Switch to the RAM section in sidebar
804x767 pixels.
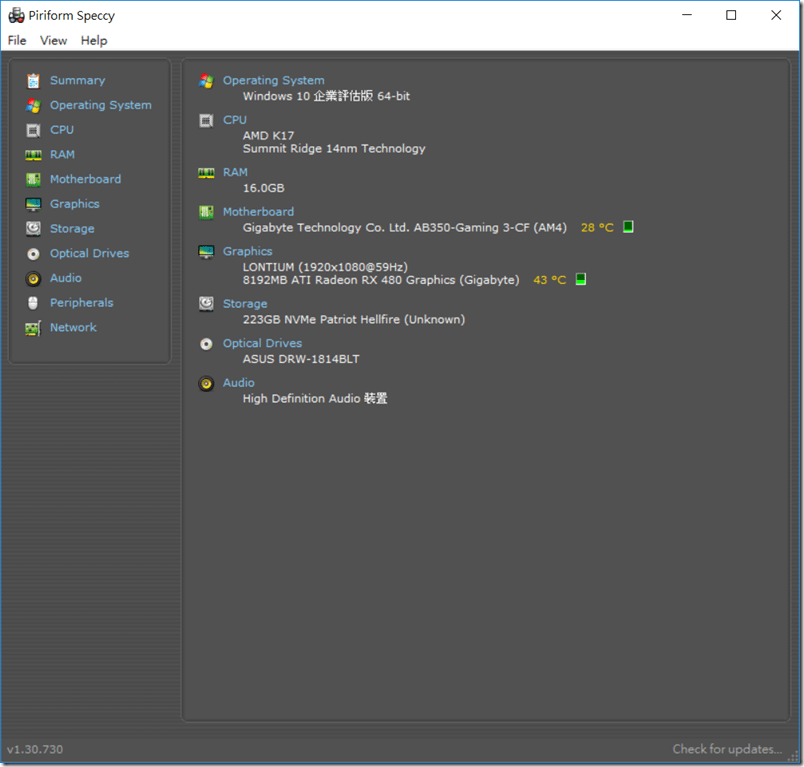click(62, 154)
